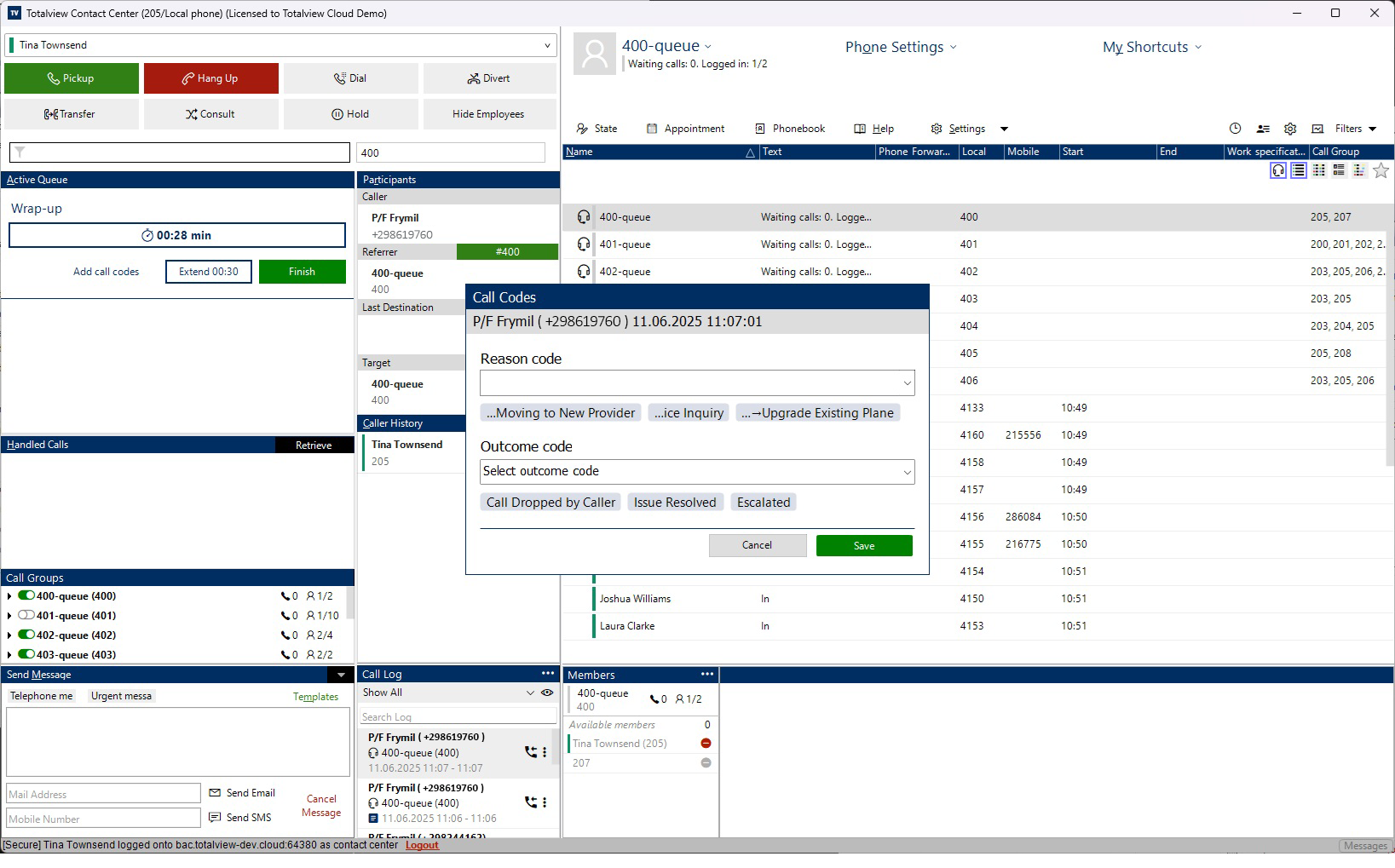Screen dimensions: 1395x868
Task: Select the Escalated outcome chip
Action: 764,503
